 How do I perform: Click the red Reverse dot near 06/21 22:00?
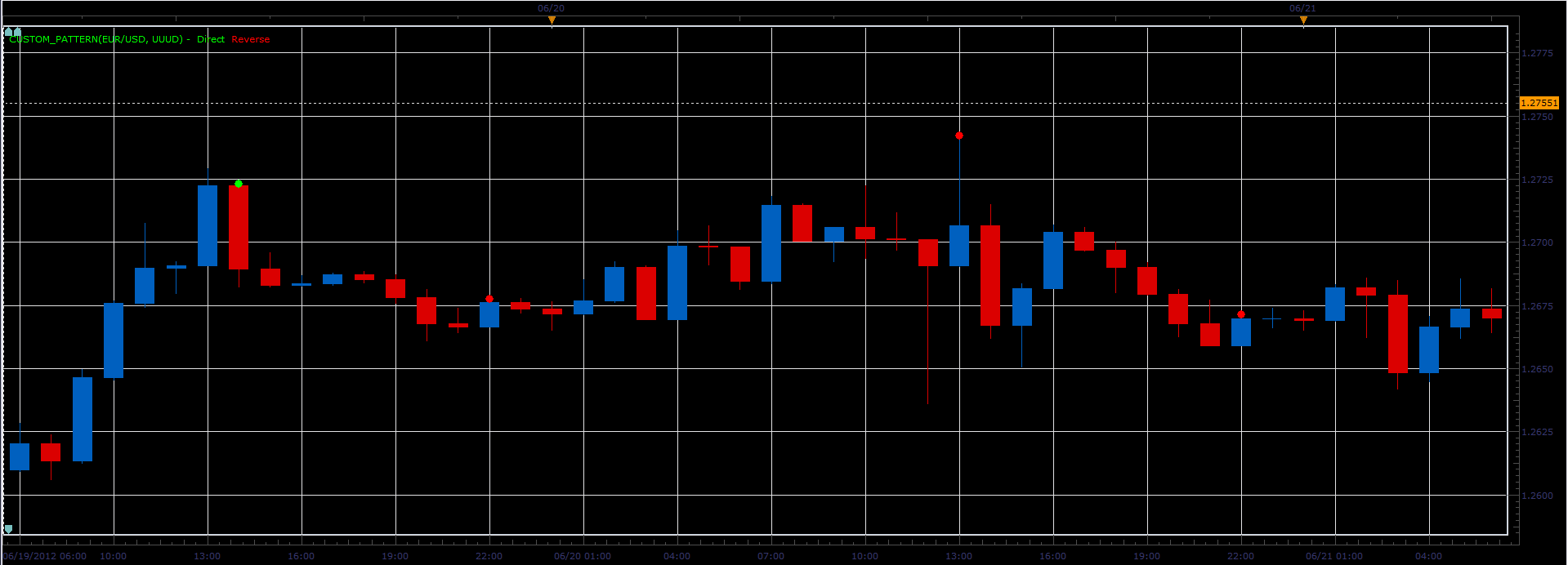[1241, 314]
